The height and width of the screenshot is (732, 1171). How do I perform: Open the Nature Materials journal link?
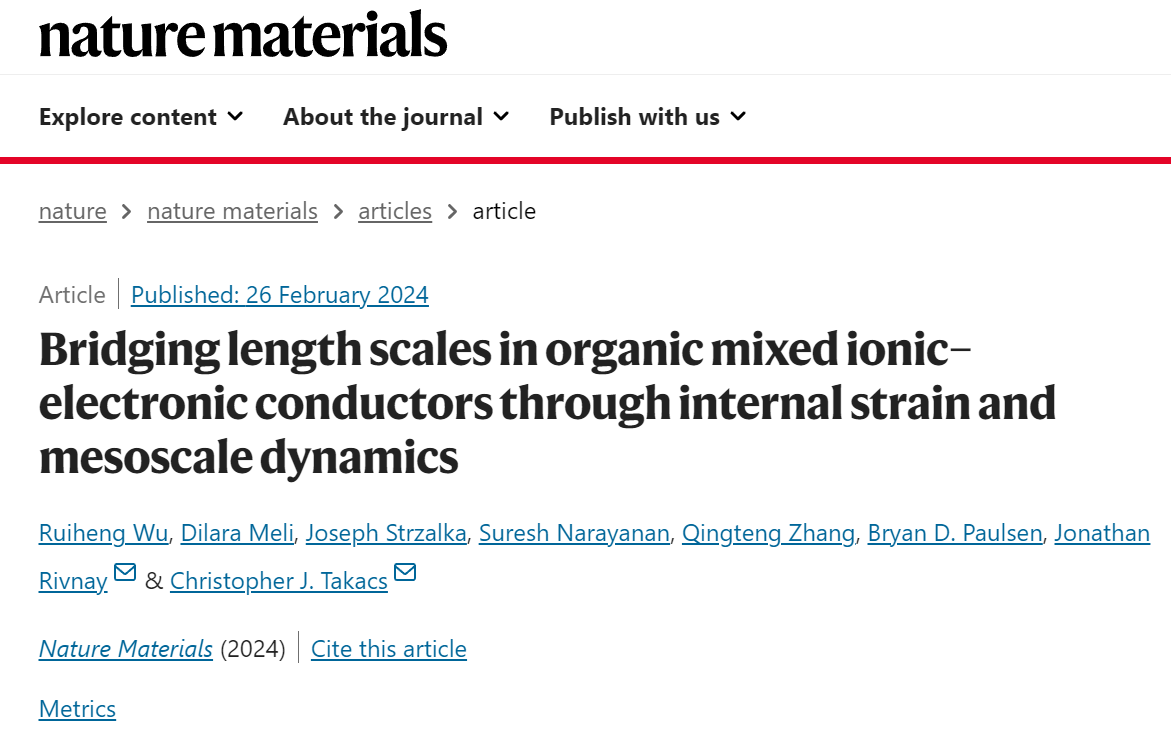click(x=126, y=649)
